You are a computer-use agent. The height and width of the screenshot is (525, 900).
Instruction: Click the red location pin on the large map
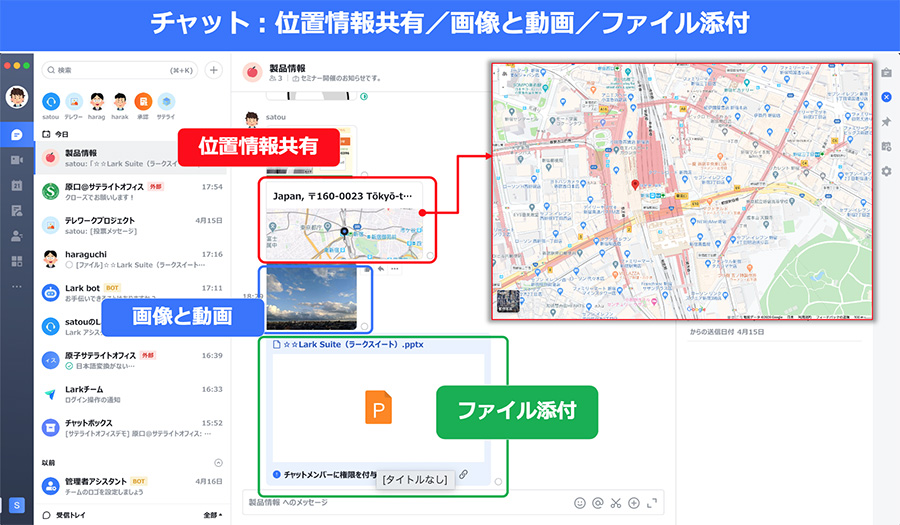(x=635, y=185)
